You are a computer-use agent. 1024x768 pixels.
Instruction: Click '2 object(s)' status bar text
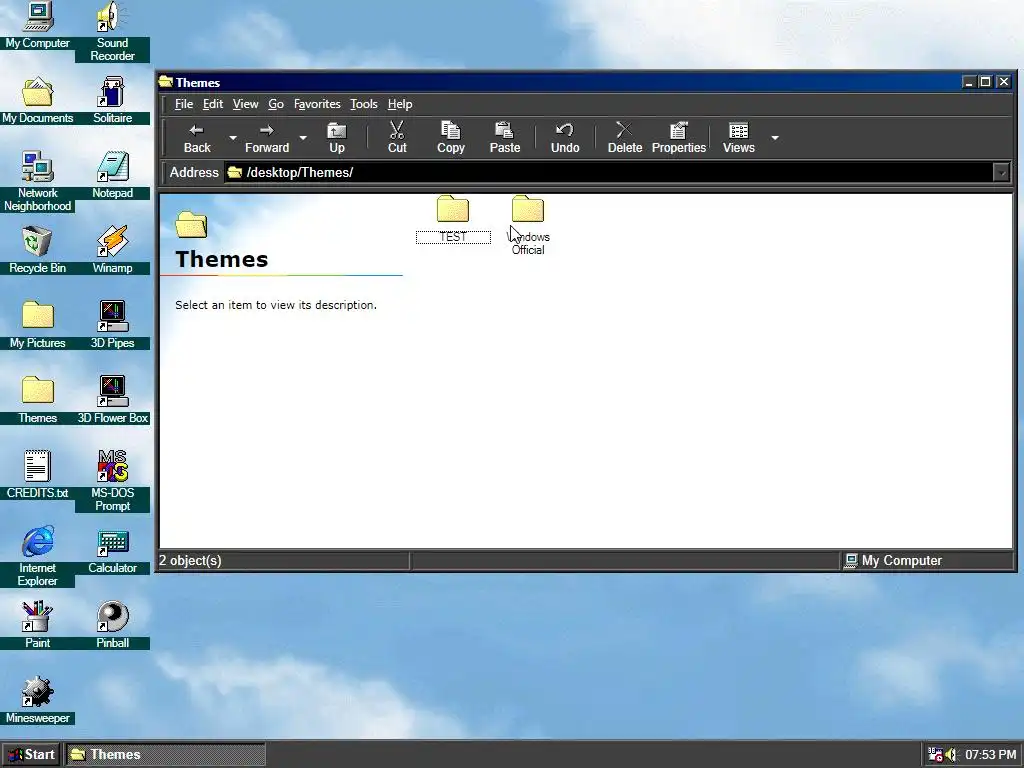click(x=190, y=560)
